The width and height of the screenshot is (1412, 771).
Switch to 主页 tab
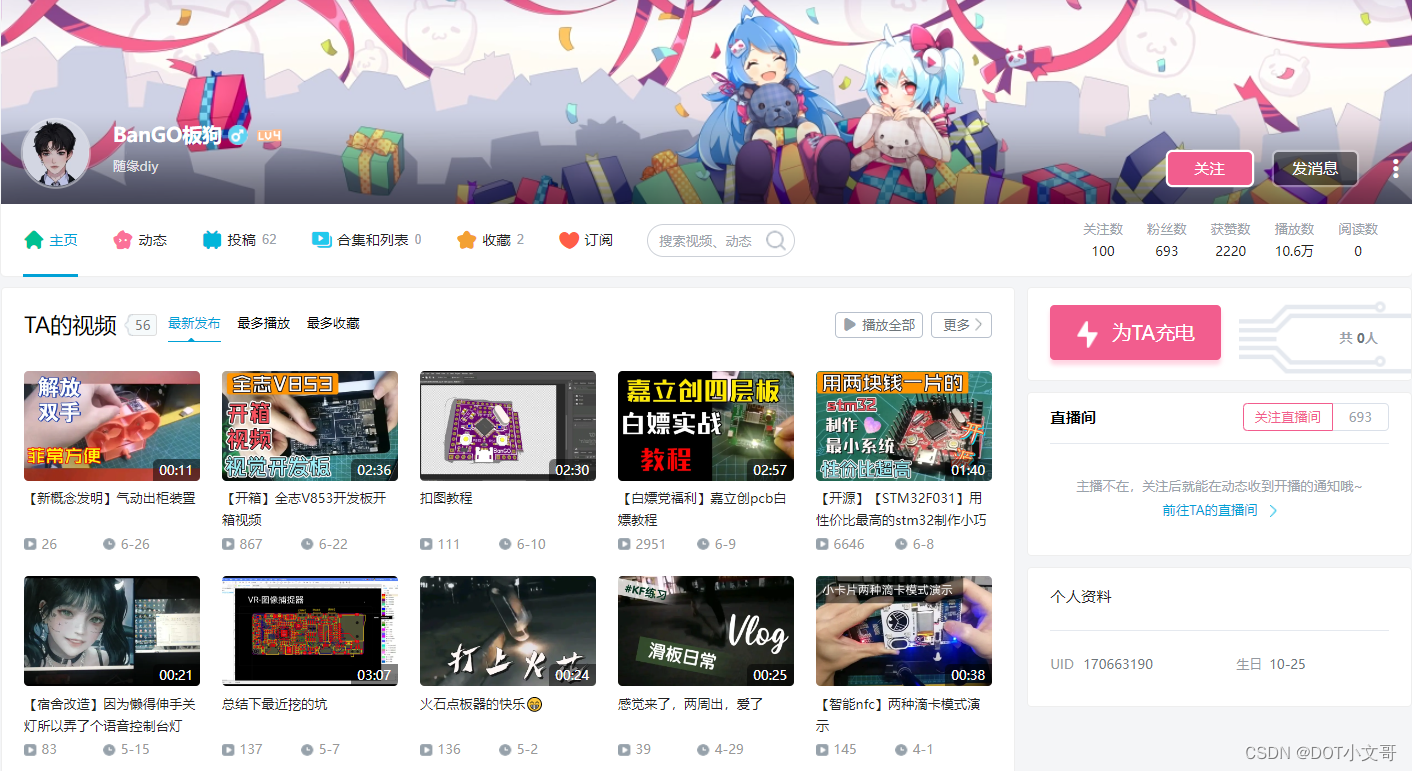(x=51, y=240)
